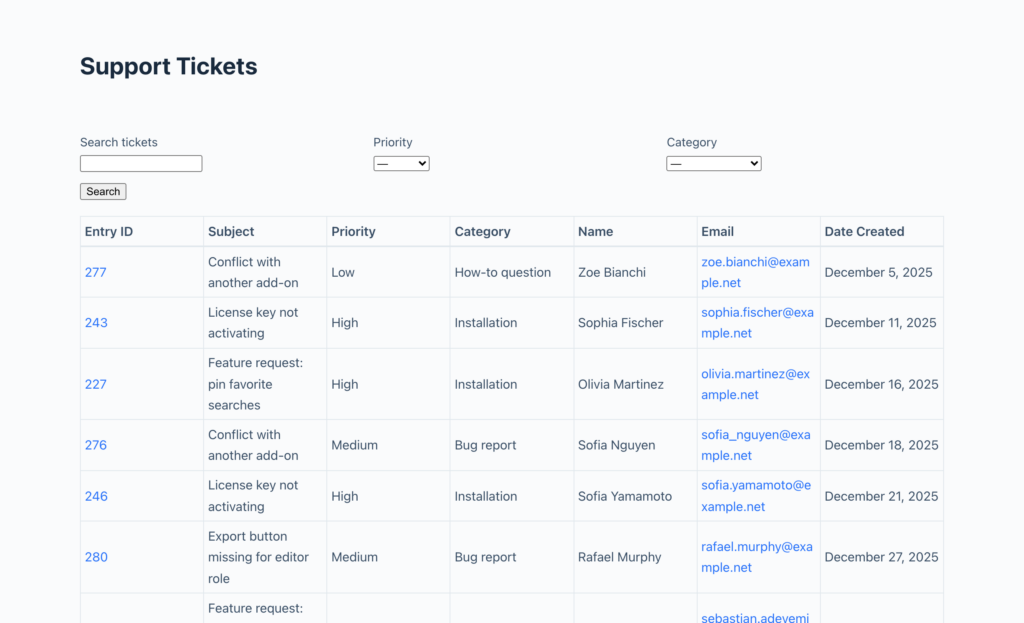Open the Category filter dropdown
Screen dimensions: 1024x623
click(714, 163)
